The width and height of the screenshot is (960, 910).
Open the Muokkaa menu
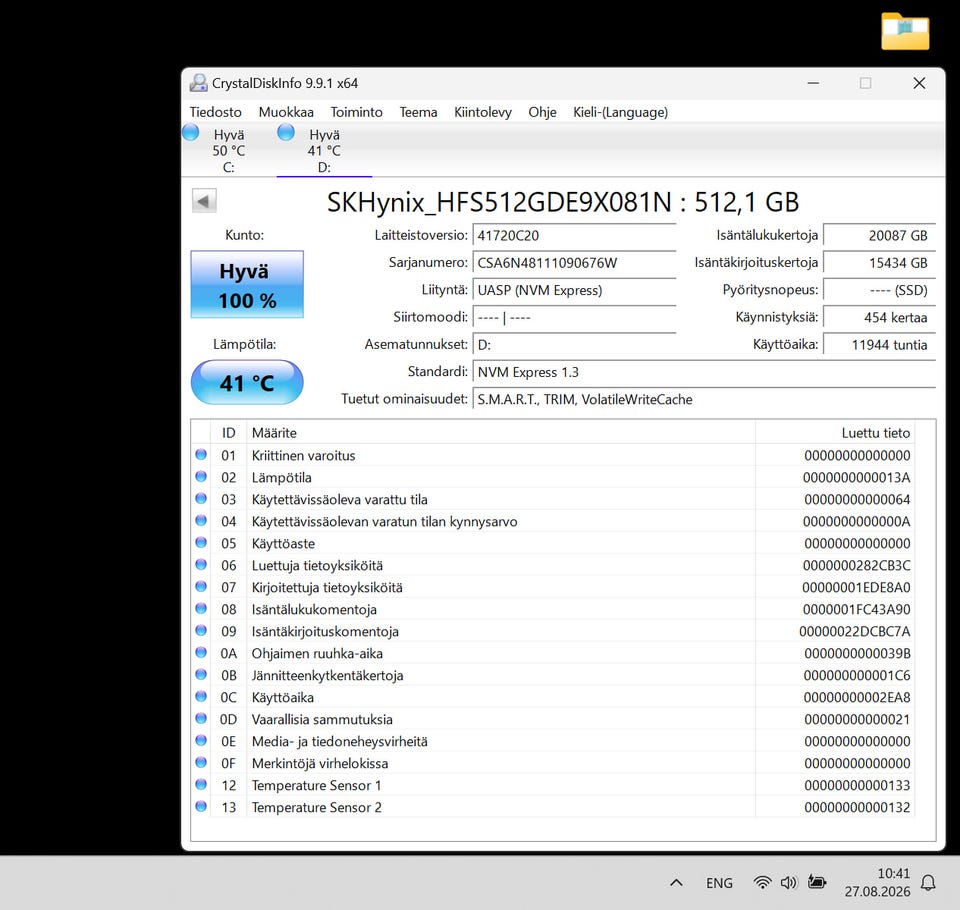[x=286, y=112]
